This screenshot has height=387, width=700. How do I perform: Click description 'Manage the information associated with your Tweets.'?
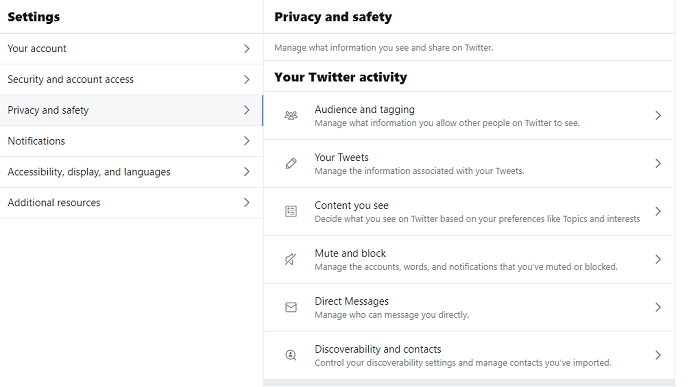tap(419, 171)
